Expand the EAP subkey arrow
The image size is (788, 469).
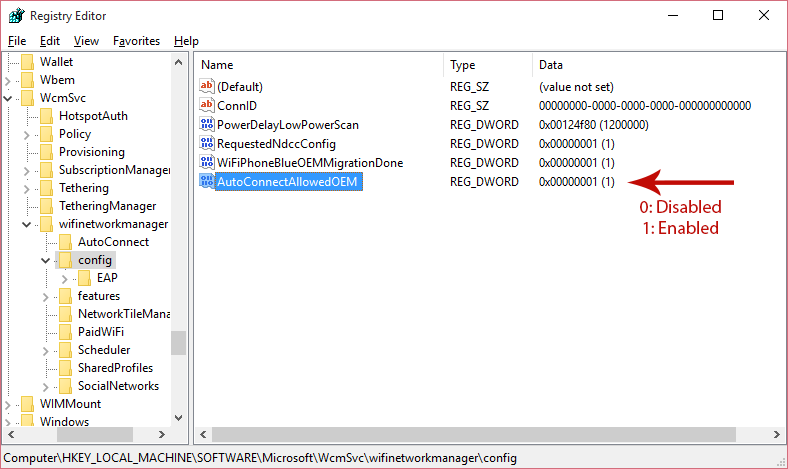[65, 278]
